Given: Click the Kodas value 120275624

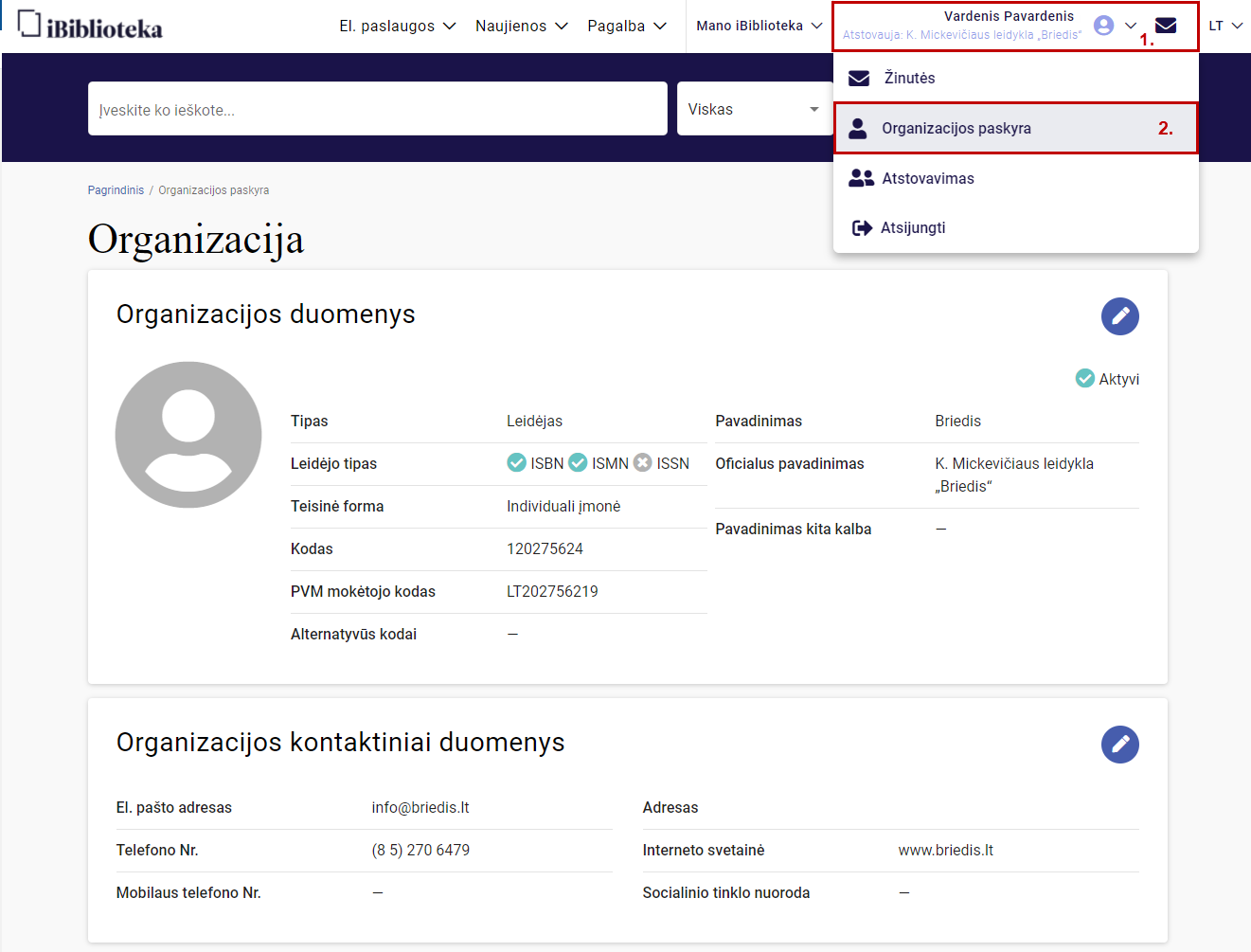Looking at the screenshot, I should tap(545, 549).
